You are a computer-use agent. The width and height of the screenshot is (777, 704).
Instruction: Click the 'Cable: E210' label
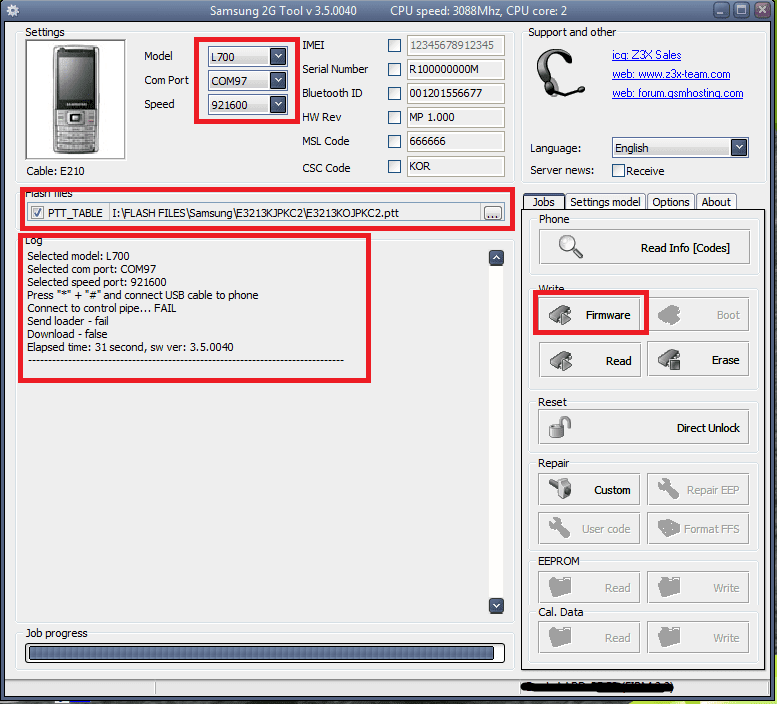click(x=56, y=171)
